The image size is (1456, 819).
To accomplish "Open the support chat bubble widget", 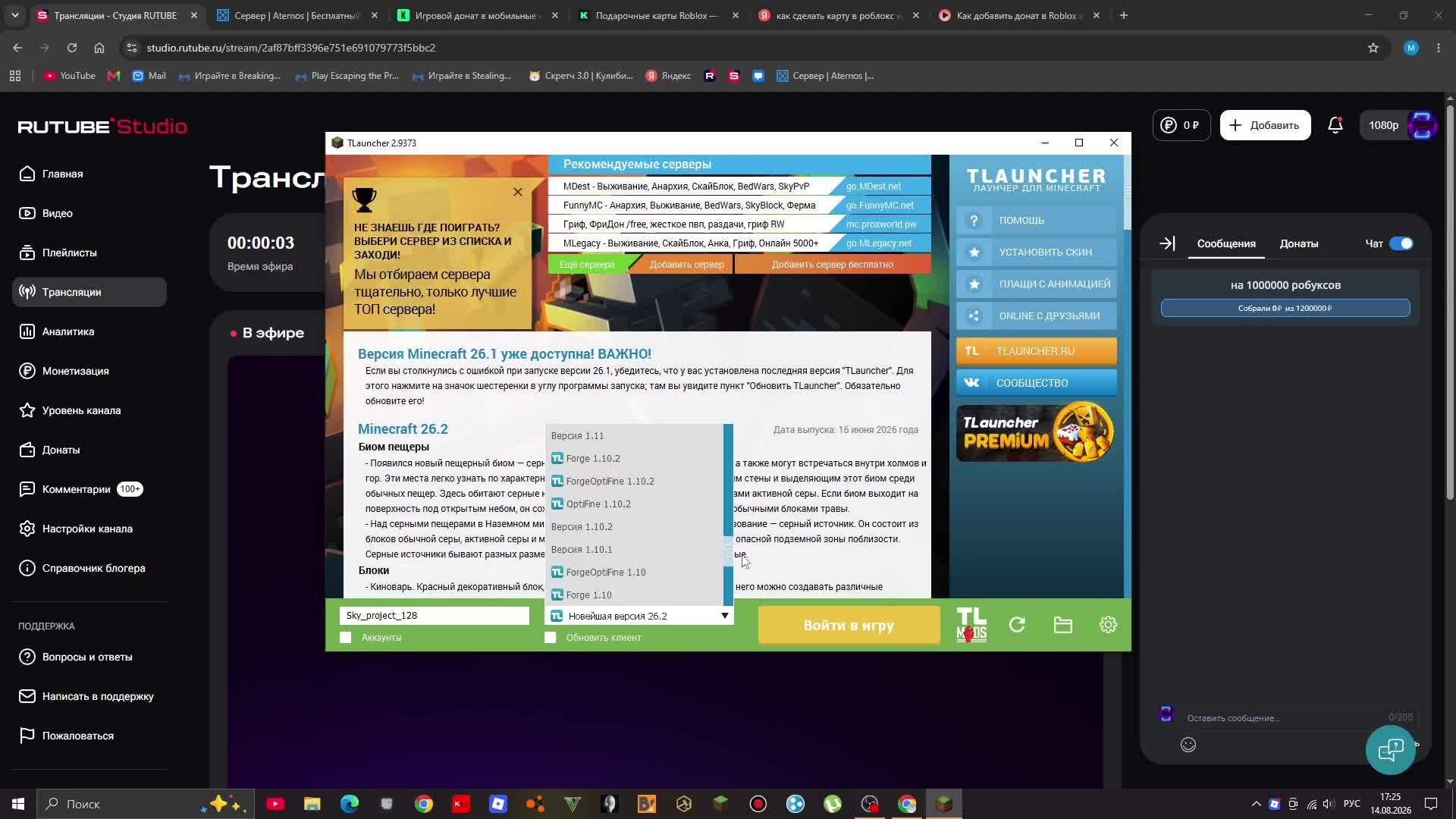I will 1391,750.
